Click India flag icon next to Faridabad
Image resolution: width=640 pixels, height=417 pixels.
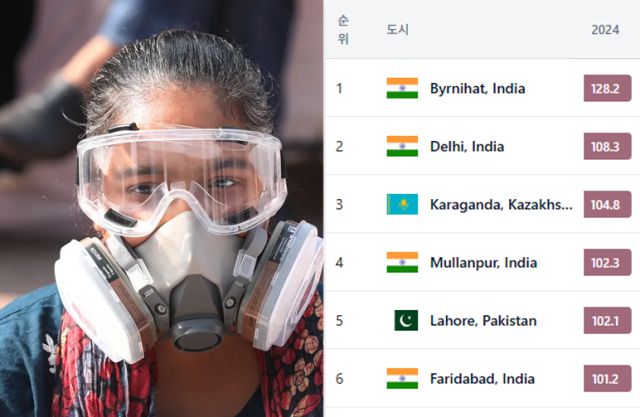[x=402, y=379]
